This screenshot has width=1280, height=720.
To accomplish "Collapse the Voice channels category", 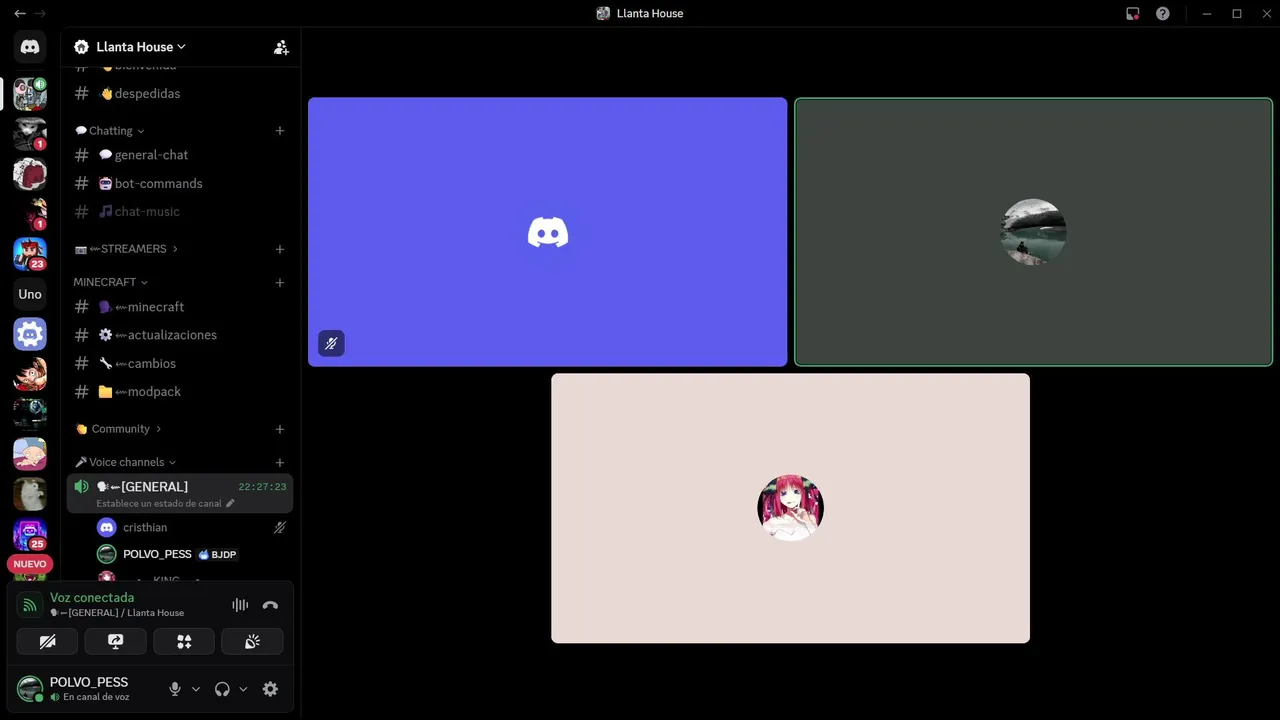I will click(x=125, y=462).
